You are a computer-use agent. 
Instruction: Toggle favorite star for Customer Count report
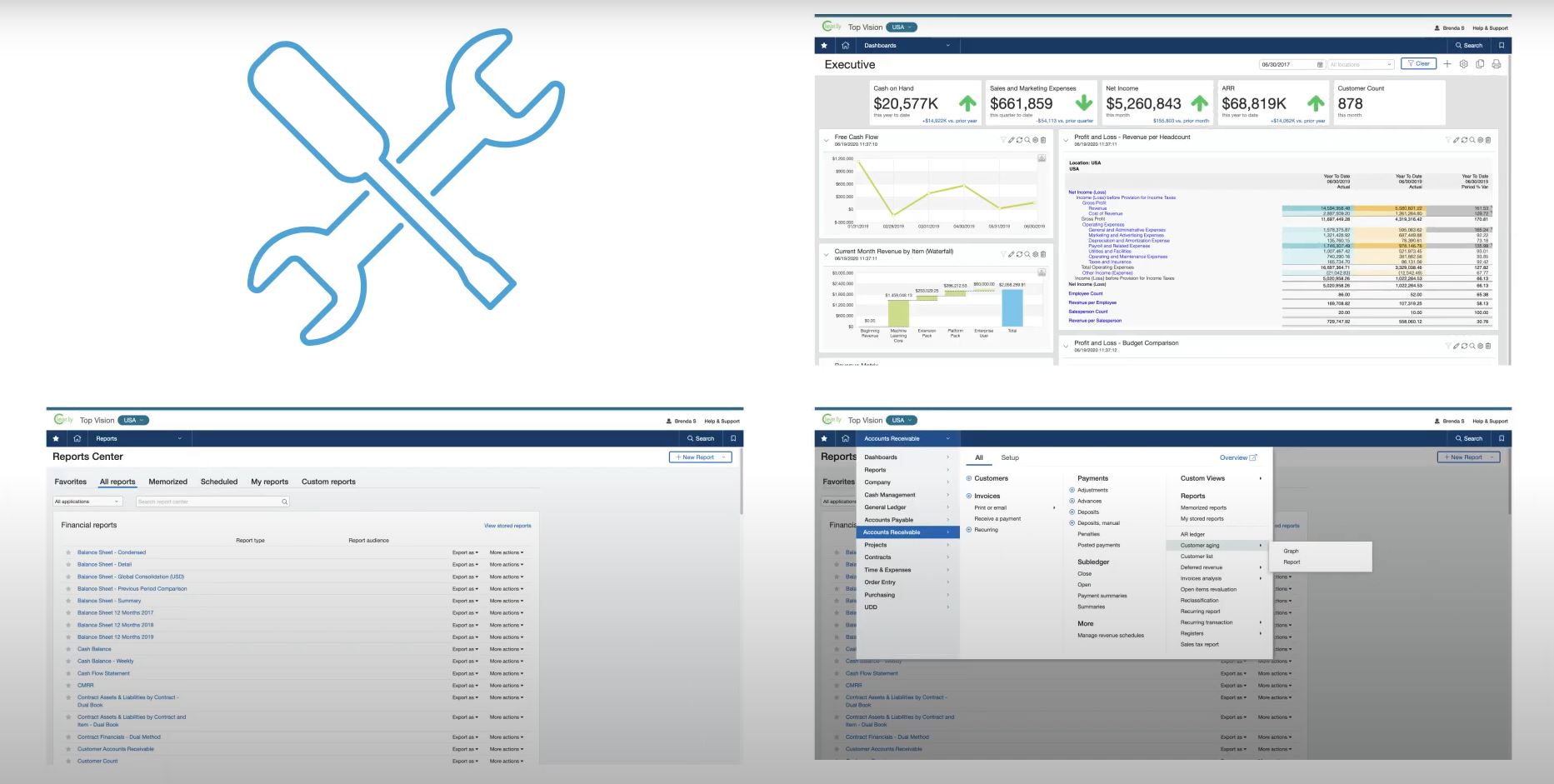pos(68,762)
